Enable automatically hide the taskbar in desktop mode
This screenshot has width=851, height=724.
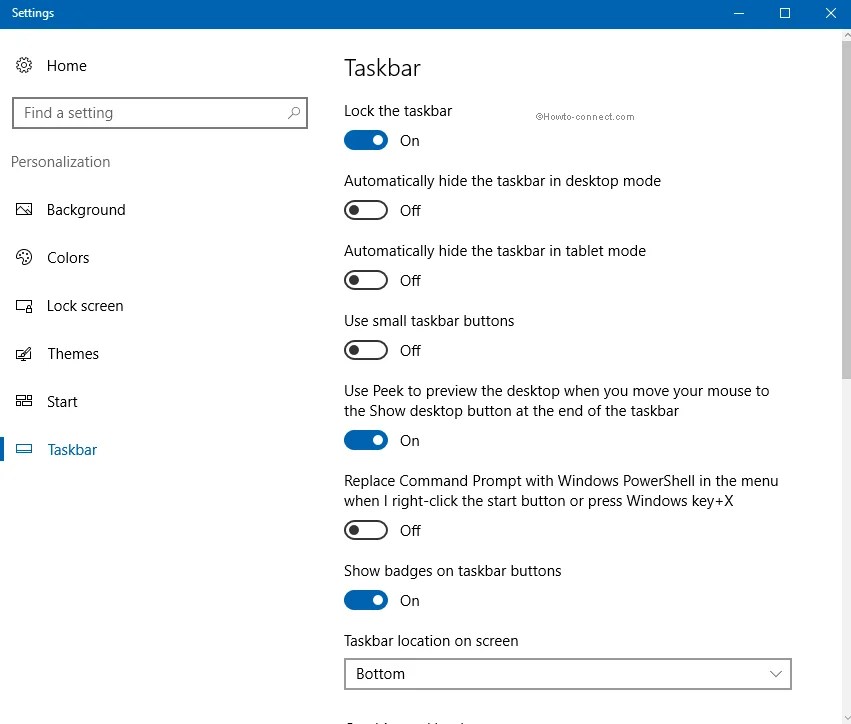click(365, 210)
